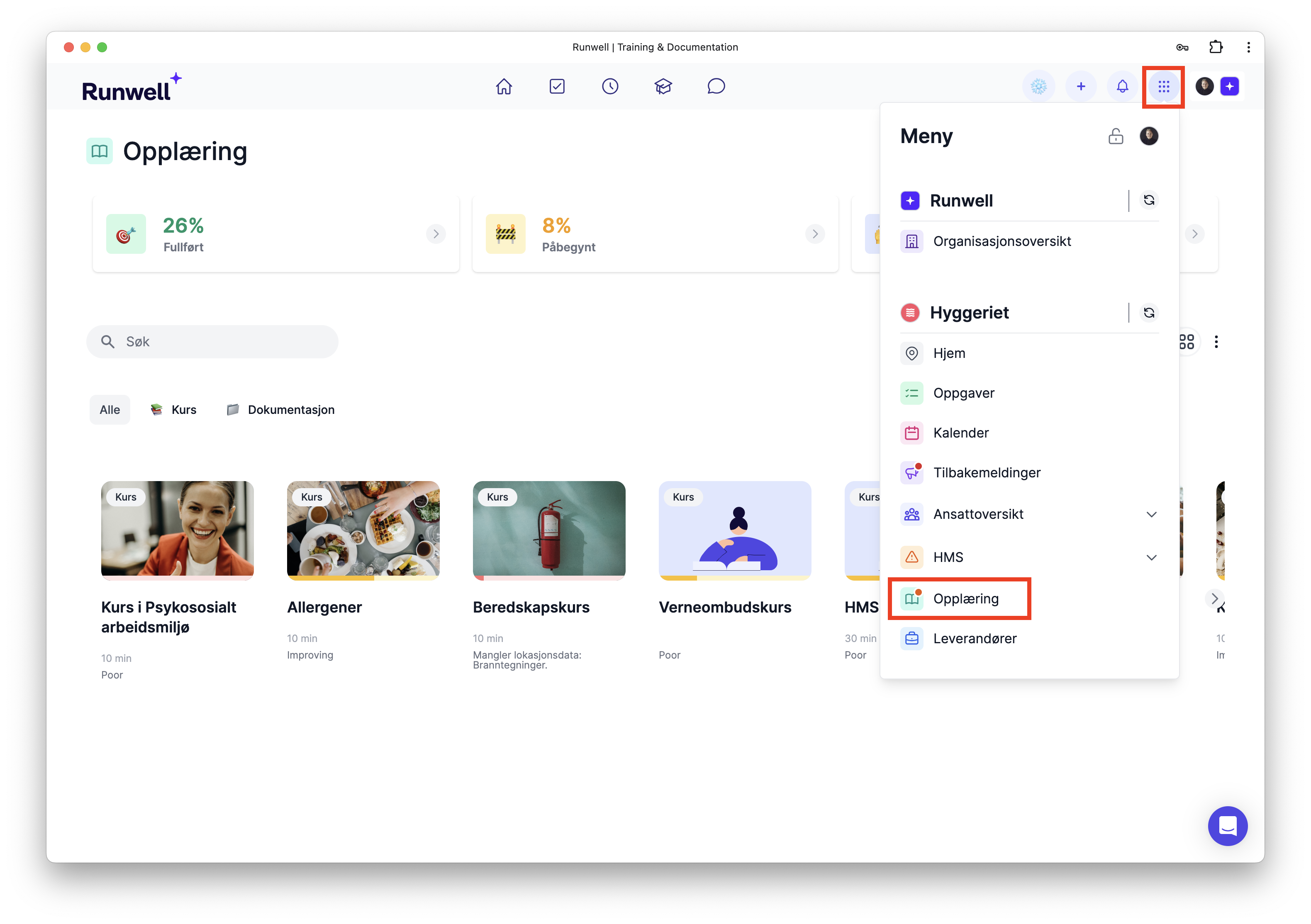Open Tilbakemeldinger in the Meny panel
This screenshot has width=1311, height=924.
click(x=1029, y=472)
